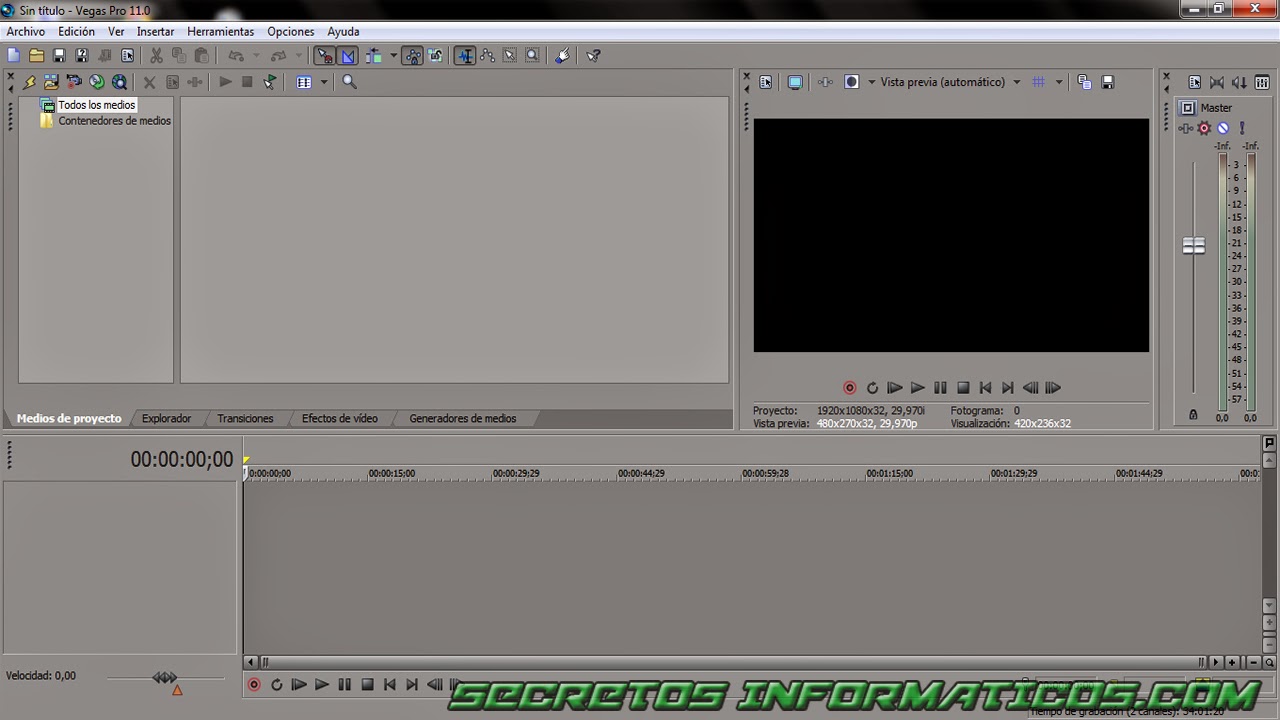Open the media Views dropdown arrow
The height and width of the screenshot is (720, 1280).
(x=323, y=82)
